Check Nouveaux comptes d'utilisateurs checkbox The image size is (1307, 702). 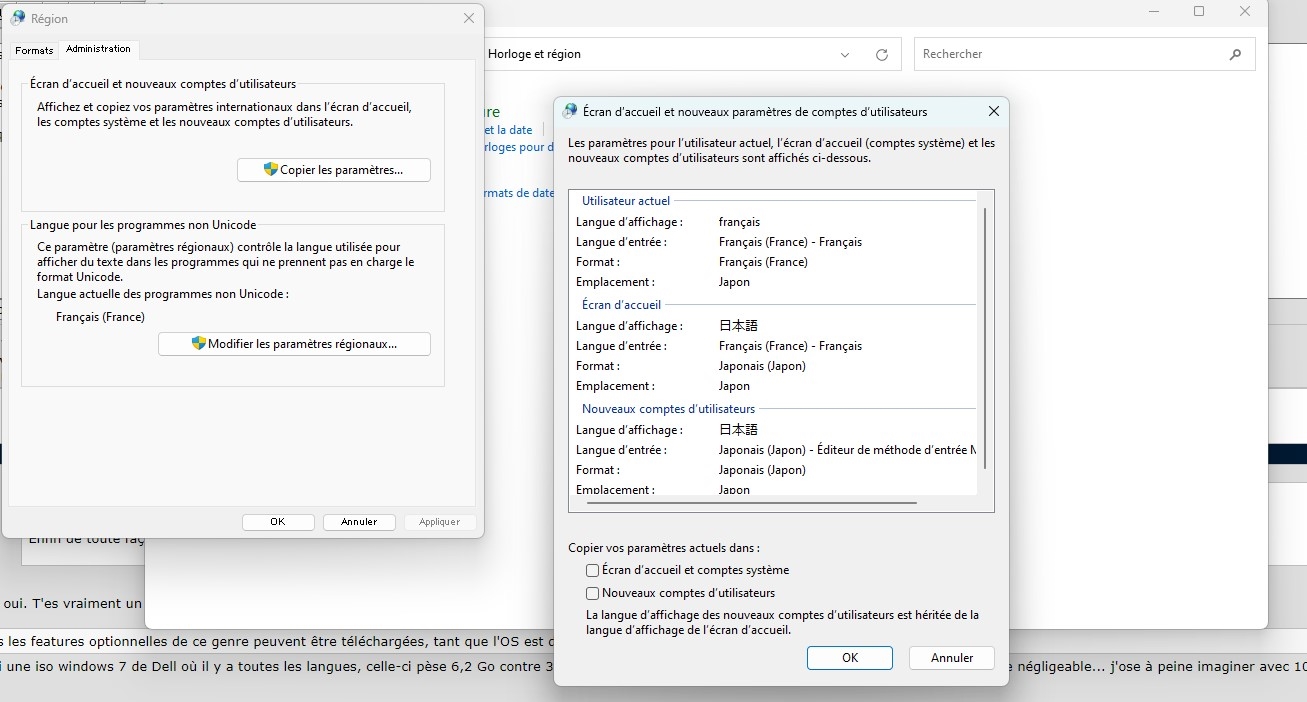pos(593,593)
